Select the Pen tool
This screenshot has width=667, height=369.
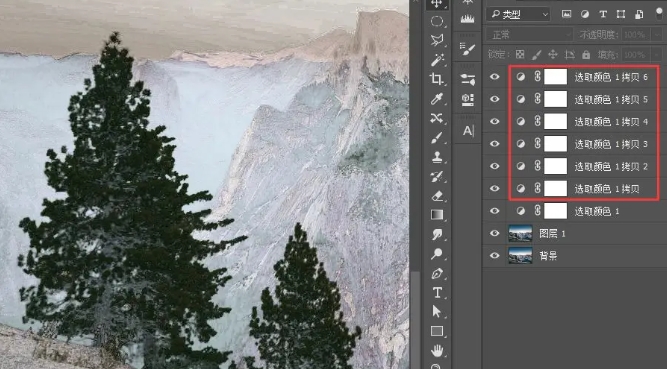click(437, 273)
